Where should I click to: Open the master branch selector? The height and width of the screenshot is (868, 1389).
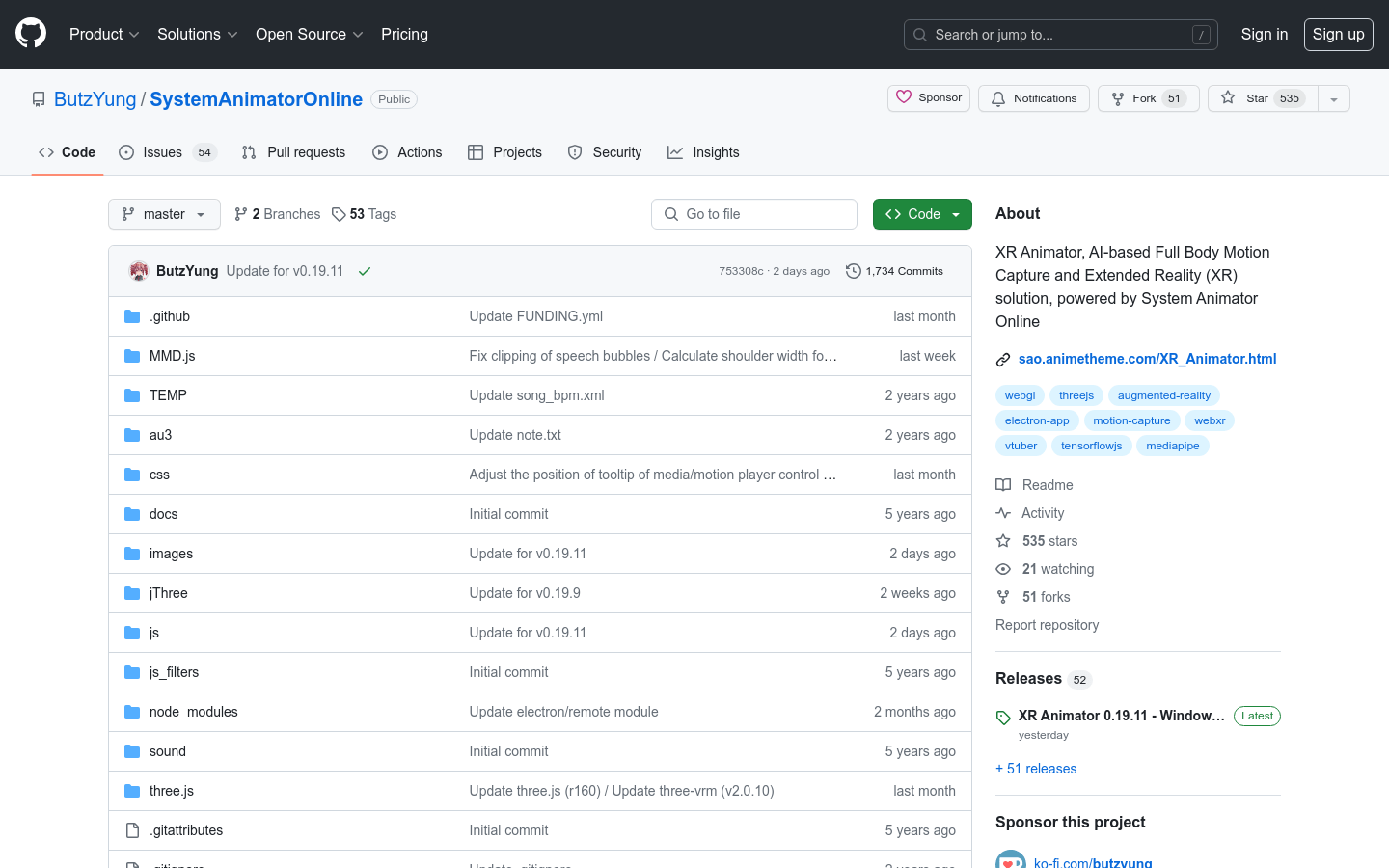[x=164, y=214]
